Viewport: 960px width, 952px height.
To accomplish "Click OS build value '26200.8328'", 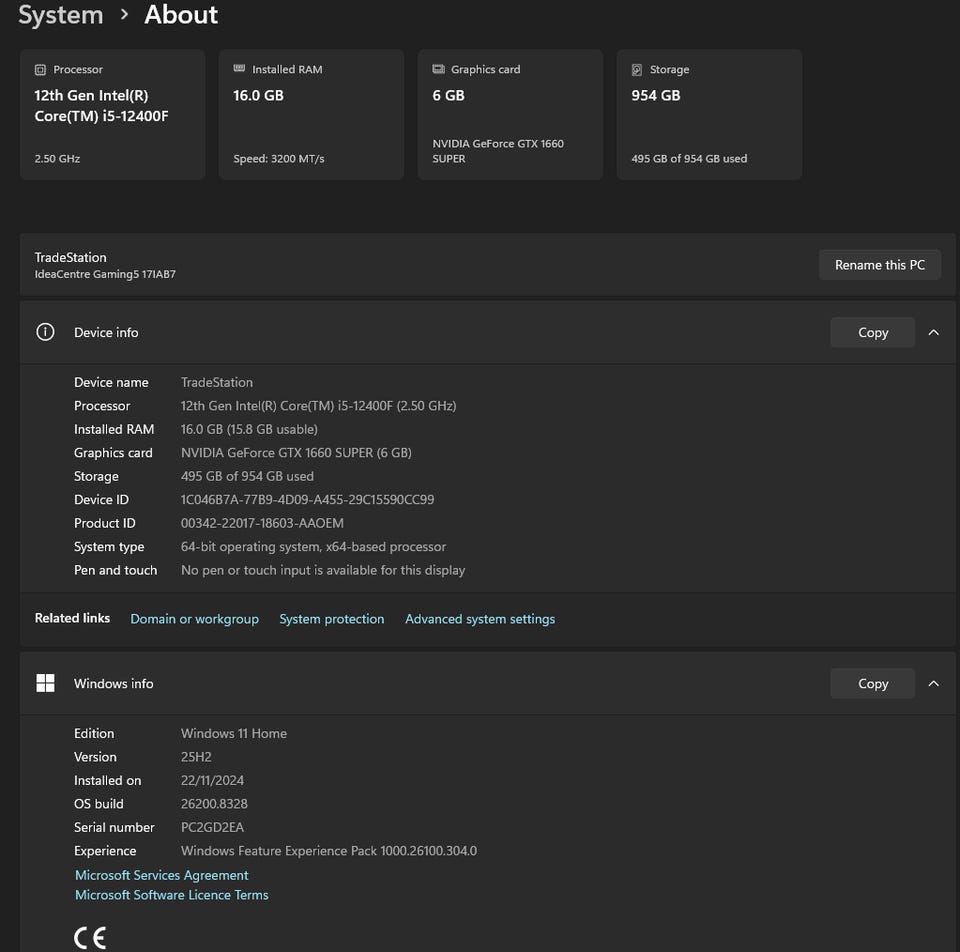I will tap(214, 804).
